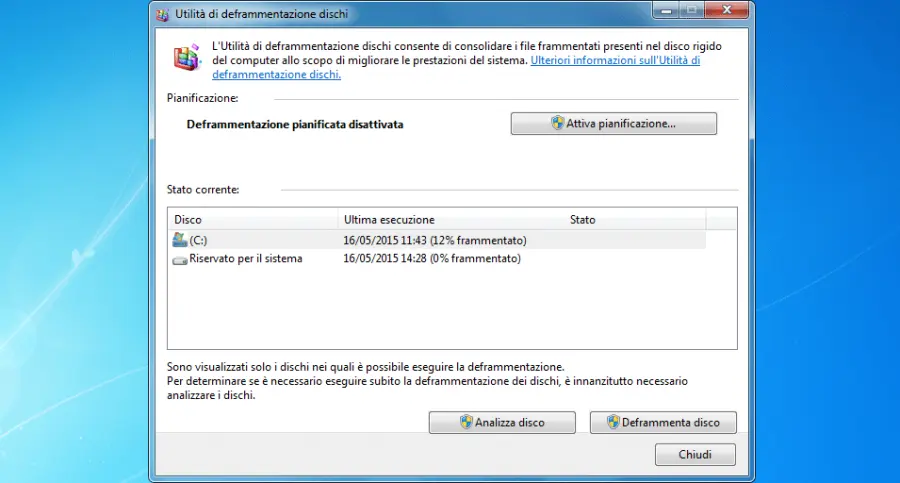Click the large defragmenter icon beside description
The width and height of the screenshot is (900, 483).
click(x=187, y=57)
